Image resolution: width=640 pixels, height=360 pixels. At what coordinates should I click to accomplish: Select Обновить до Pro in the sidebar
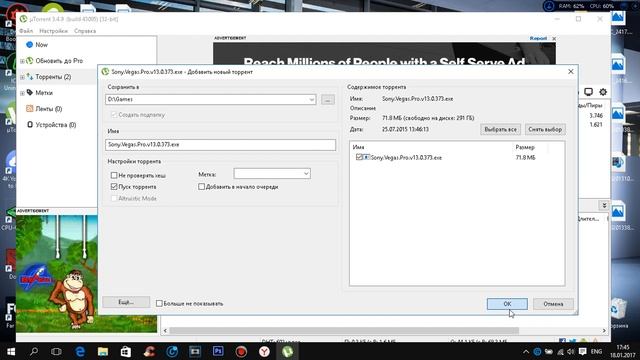pos(59,61)
